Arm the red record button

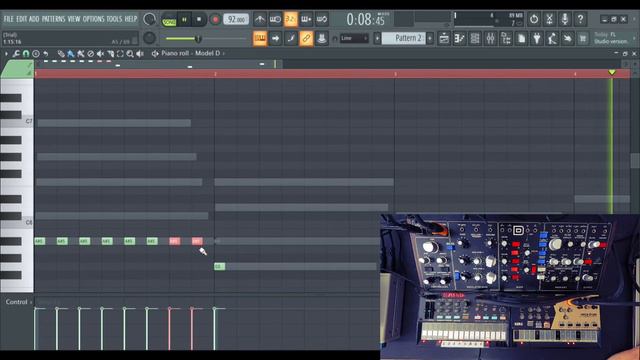pyautogui.click(x=215, y=19)
